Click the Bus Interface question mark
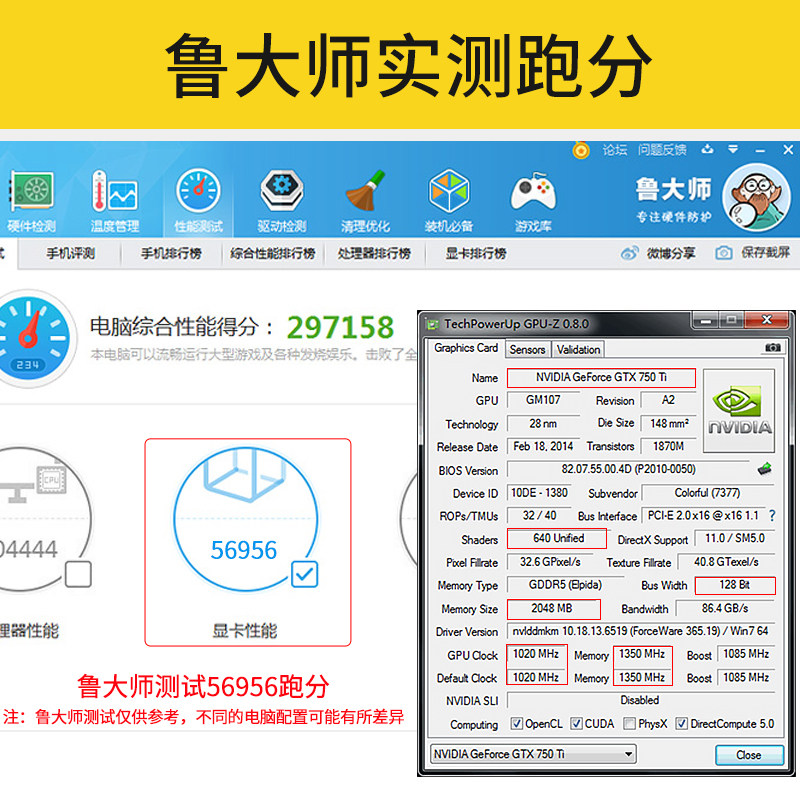Viewport: 800px width, 800px height. (772, 516)
